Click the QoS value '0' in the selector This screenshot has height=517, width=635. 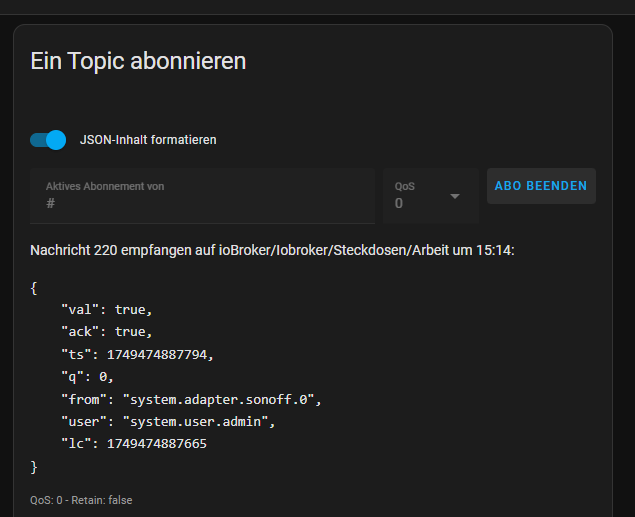click(399, 204)
